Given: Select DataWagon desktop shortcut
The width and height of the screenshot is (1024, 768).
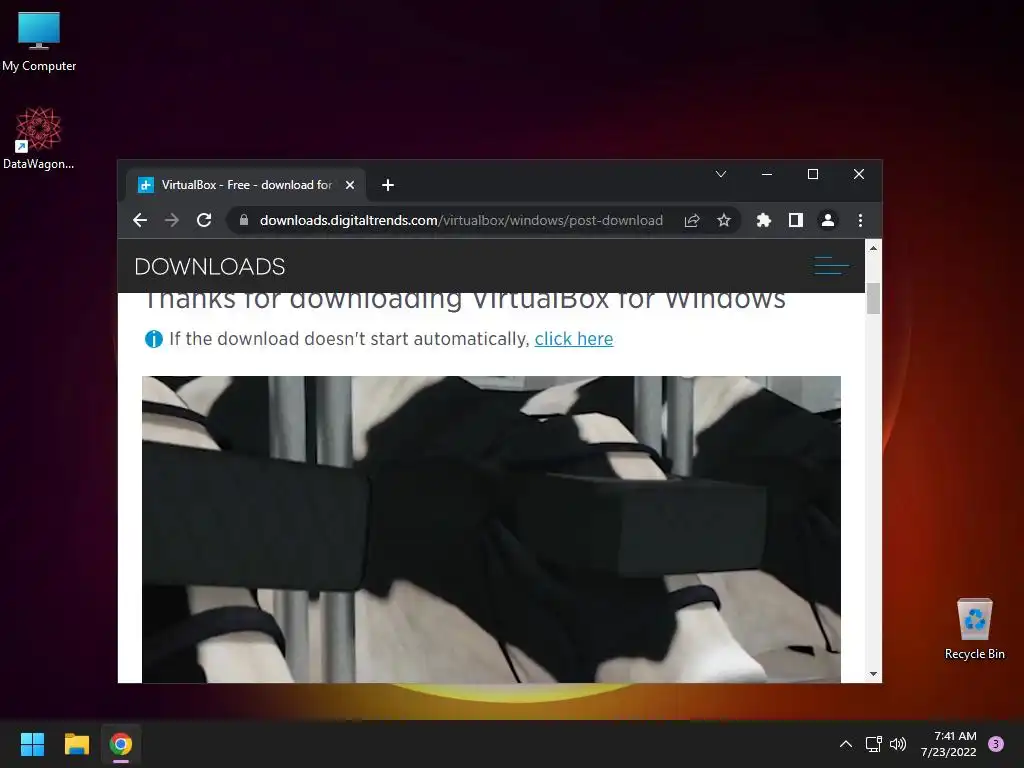Looking at the screenshot, I should click(39, 138).
